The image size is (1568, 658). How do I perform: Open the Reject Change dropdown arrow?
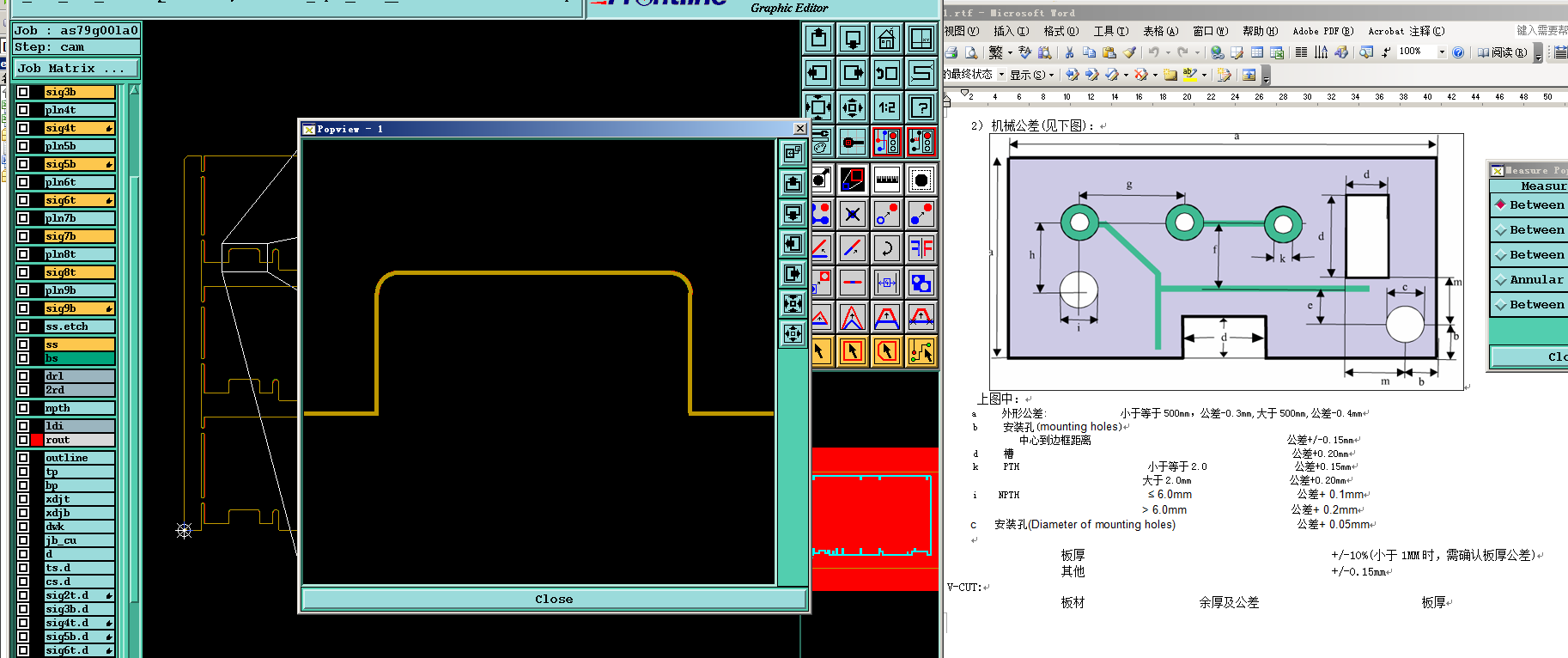(1156, 75)
